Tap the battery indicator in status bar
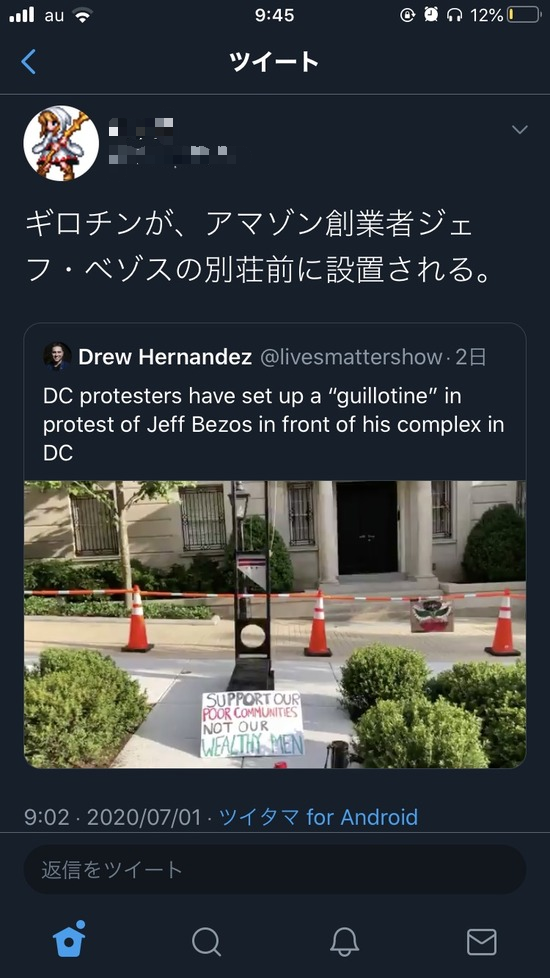The height and width of the screenshot is (978, 550). [x=524, y=15]
